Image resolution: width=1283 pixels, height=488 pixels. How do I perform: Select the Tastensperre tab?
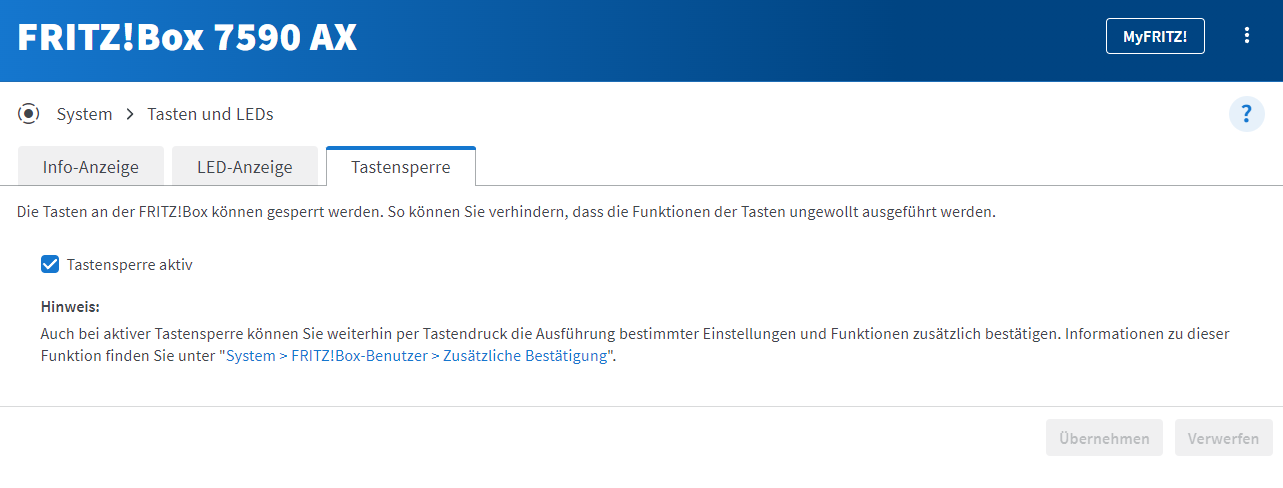(401, 166)
